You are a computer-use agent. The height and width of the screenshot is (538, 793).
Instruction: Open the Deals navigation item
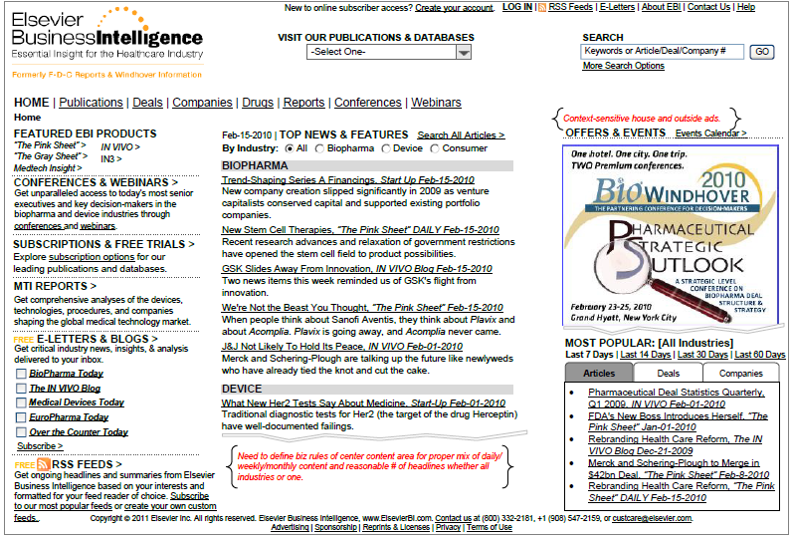point(148,103)
